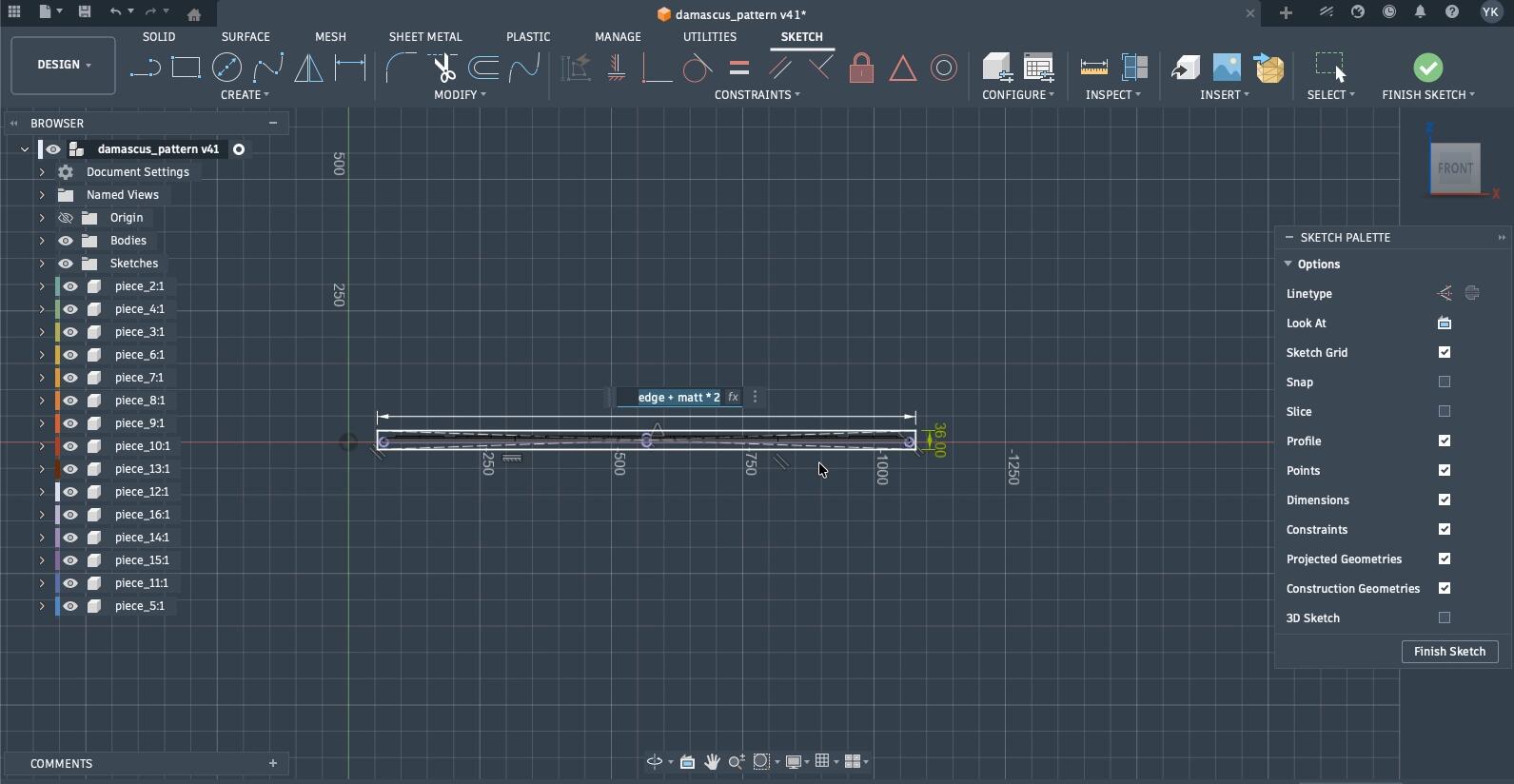Open the DESIGN workspace dropdown

tap(64, 65)
